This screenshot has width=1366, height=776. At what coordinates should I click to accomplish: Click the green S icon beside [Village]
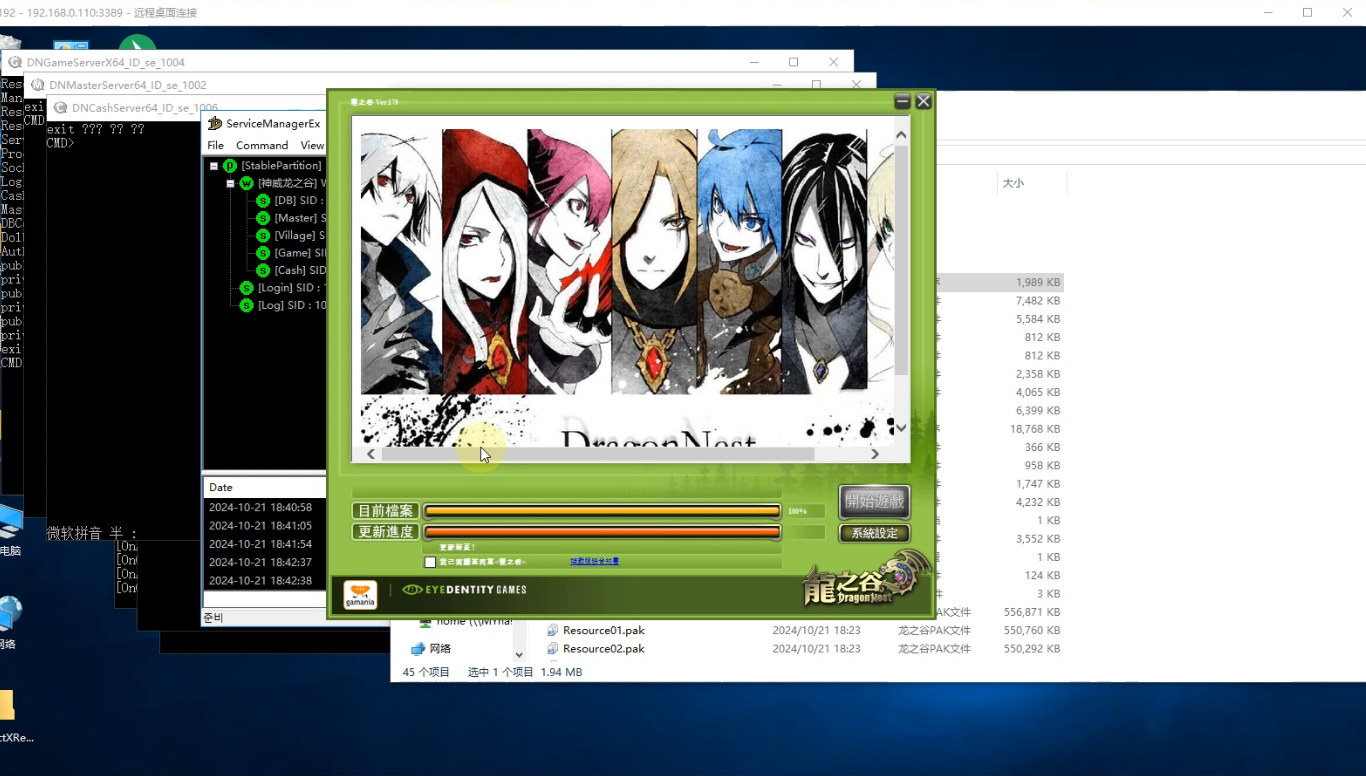[263, 236]
